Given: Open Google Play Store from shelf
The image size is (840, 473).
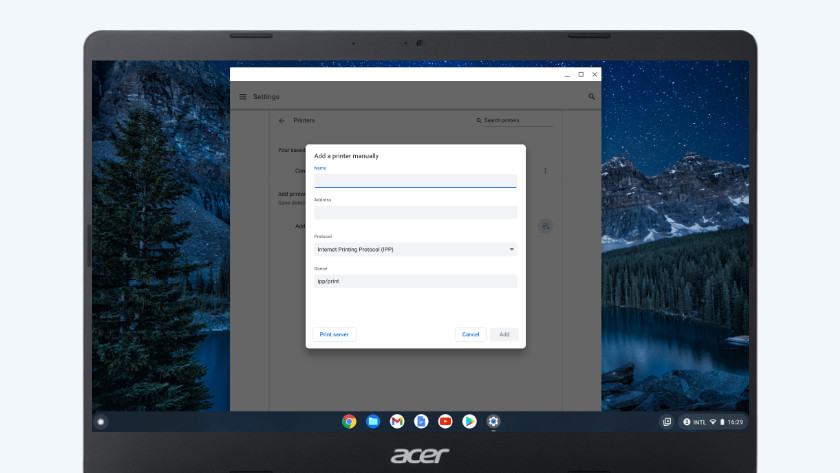Looking at the screenshot, I should click(x=469, y=421).
